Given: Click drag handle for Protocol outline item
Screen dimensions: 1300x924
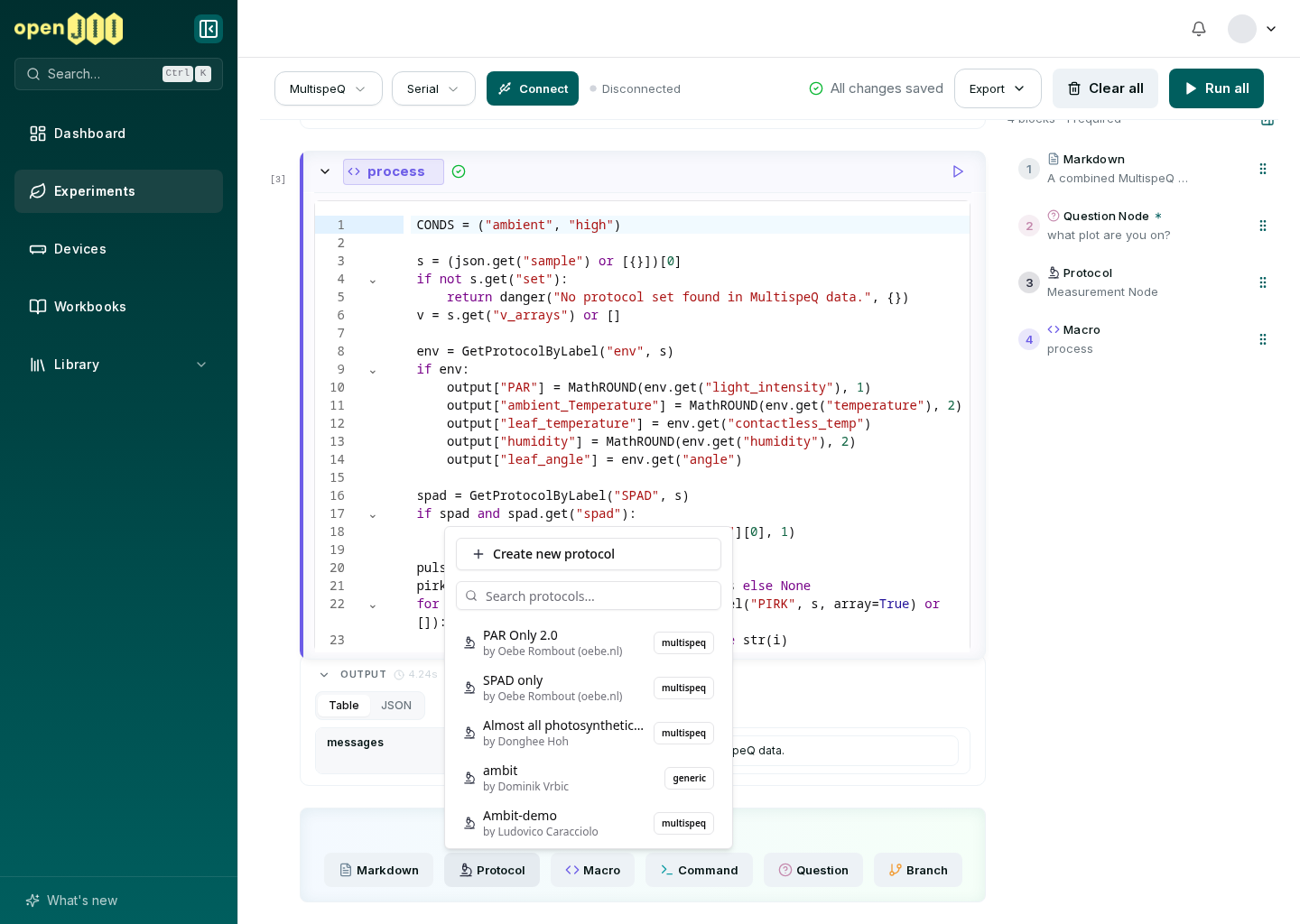Looking at the screenshot, I should pyautogui.click(x=1263, y=282).
